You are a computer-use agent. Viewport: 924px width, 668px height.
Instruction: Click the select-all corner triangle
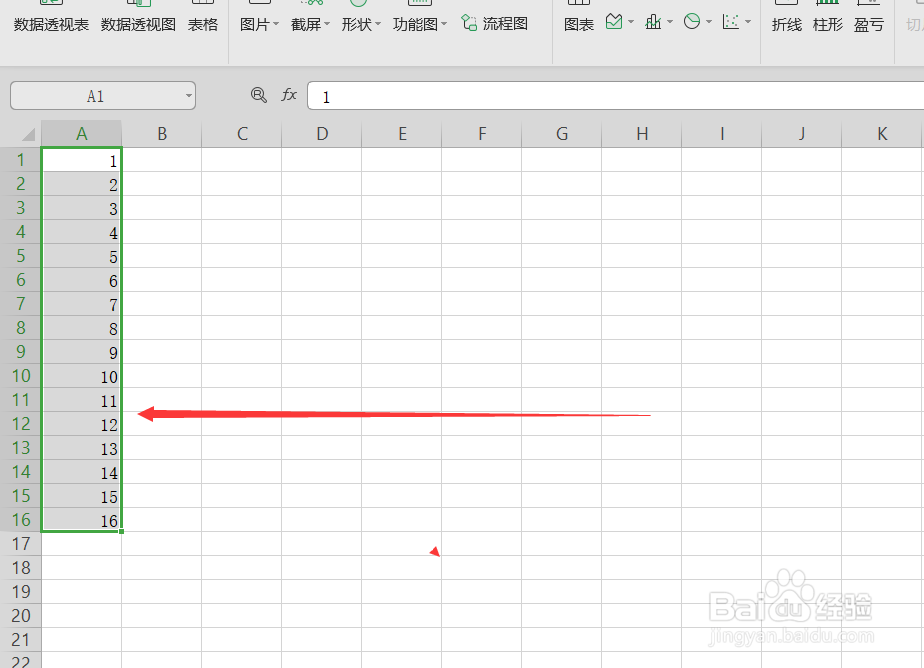(28, 135)
